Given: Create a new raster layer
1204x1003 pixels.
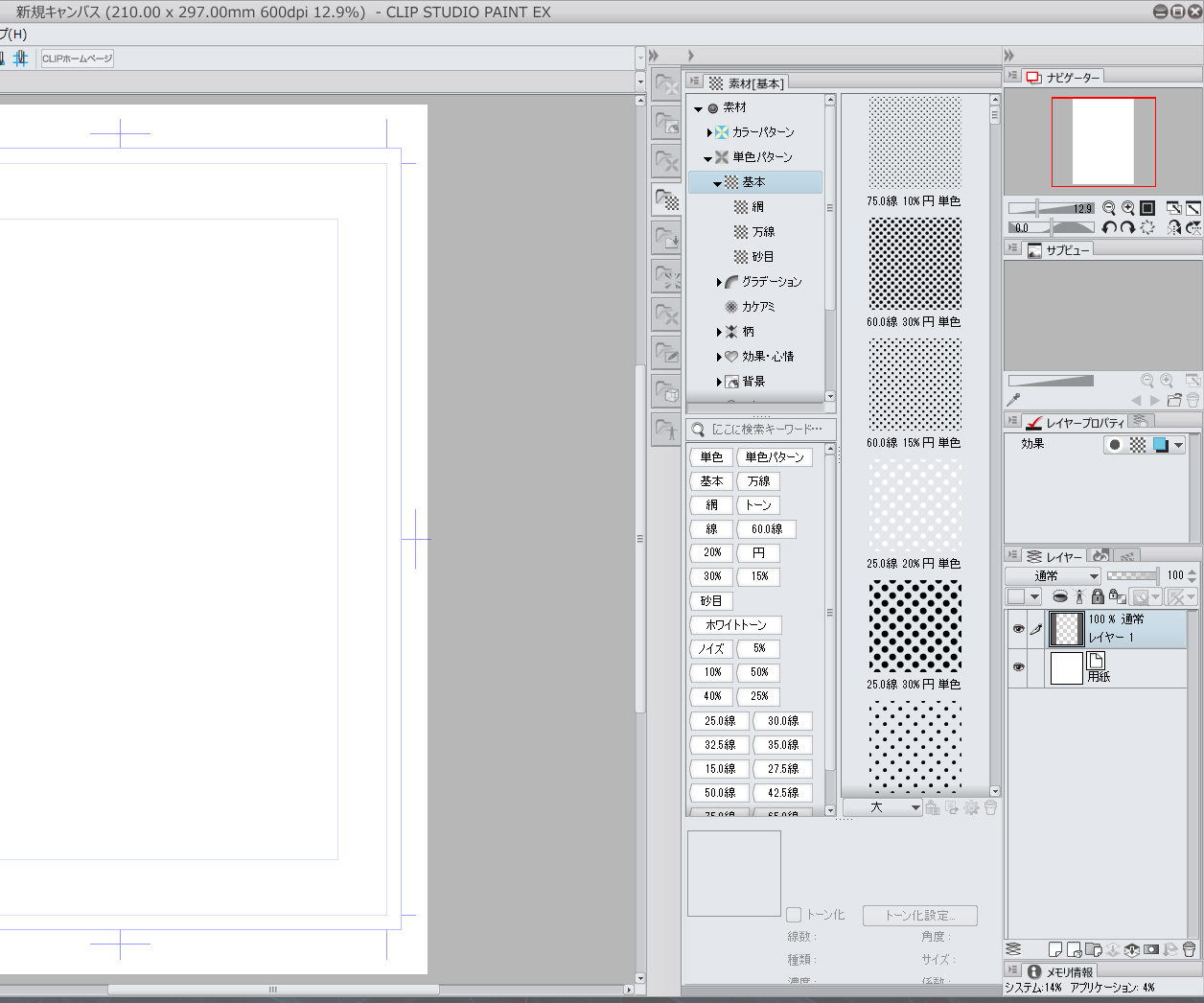Looking at the screenshot, I should coord(1055,949).
